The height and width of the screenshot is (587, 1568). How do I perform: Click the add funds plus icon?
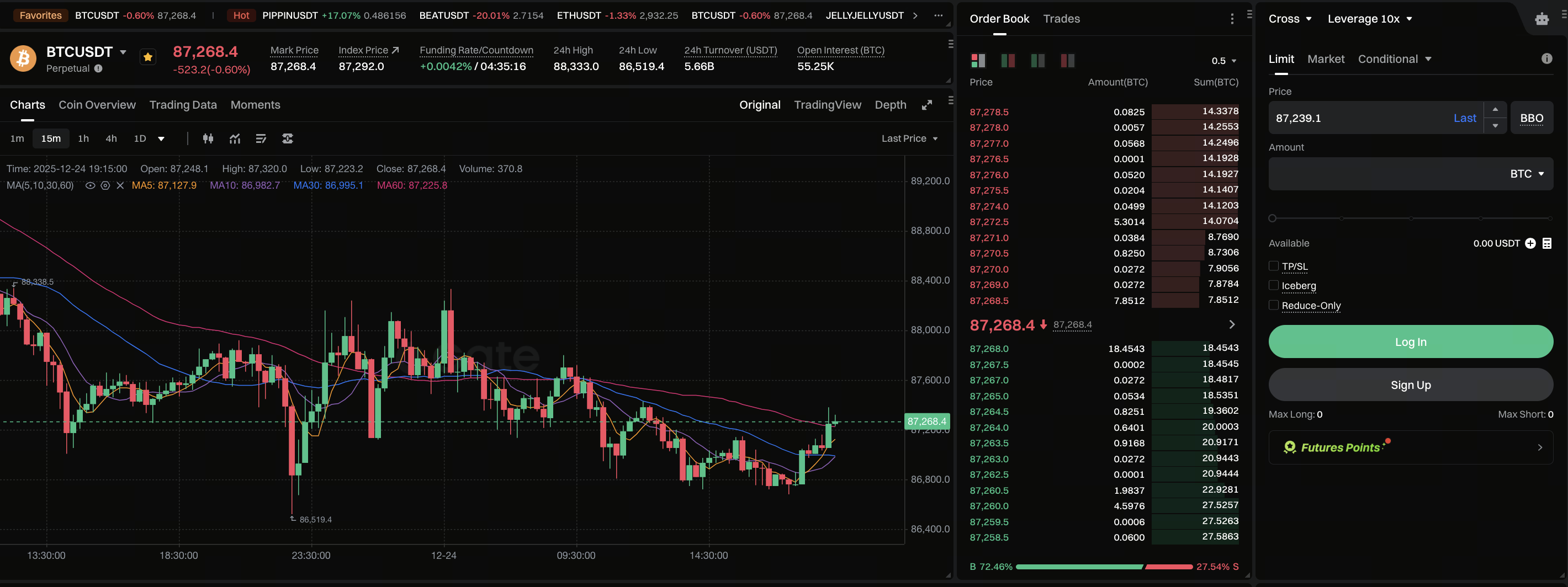tap(1530, 243)
